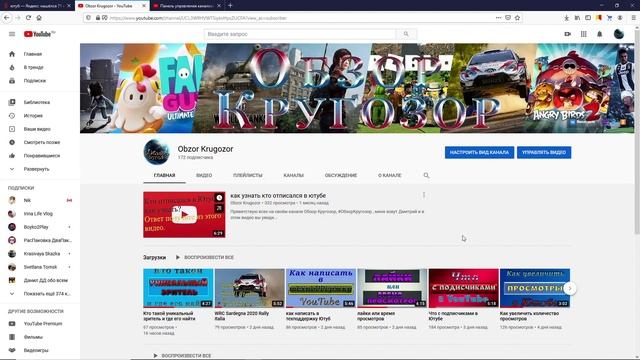The height and width of the screenshot is (360, 640).
Task: Bookmark this page with star icon
Action: pyautogui.click(x=517, y=18)
